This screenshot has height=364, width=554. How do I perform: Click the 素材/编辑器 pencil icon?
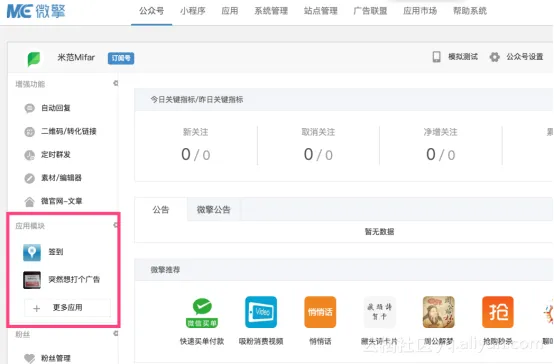(29, 178)
